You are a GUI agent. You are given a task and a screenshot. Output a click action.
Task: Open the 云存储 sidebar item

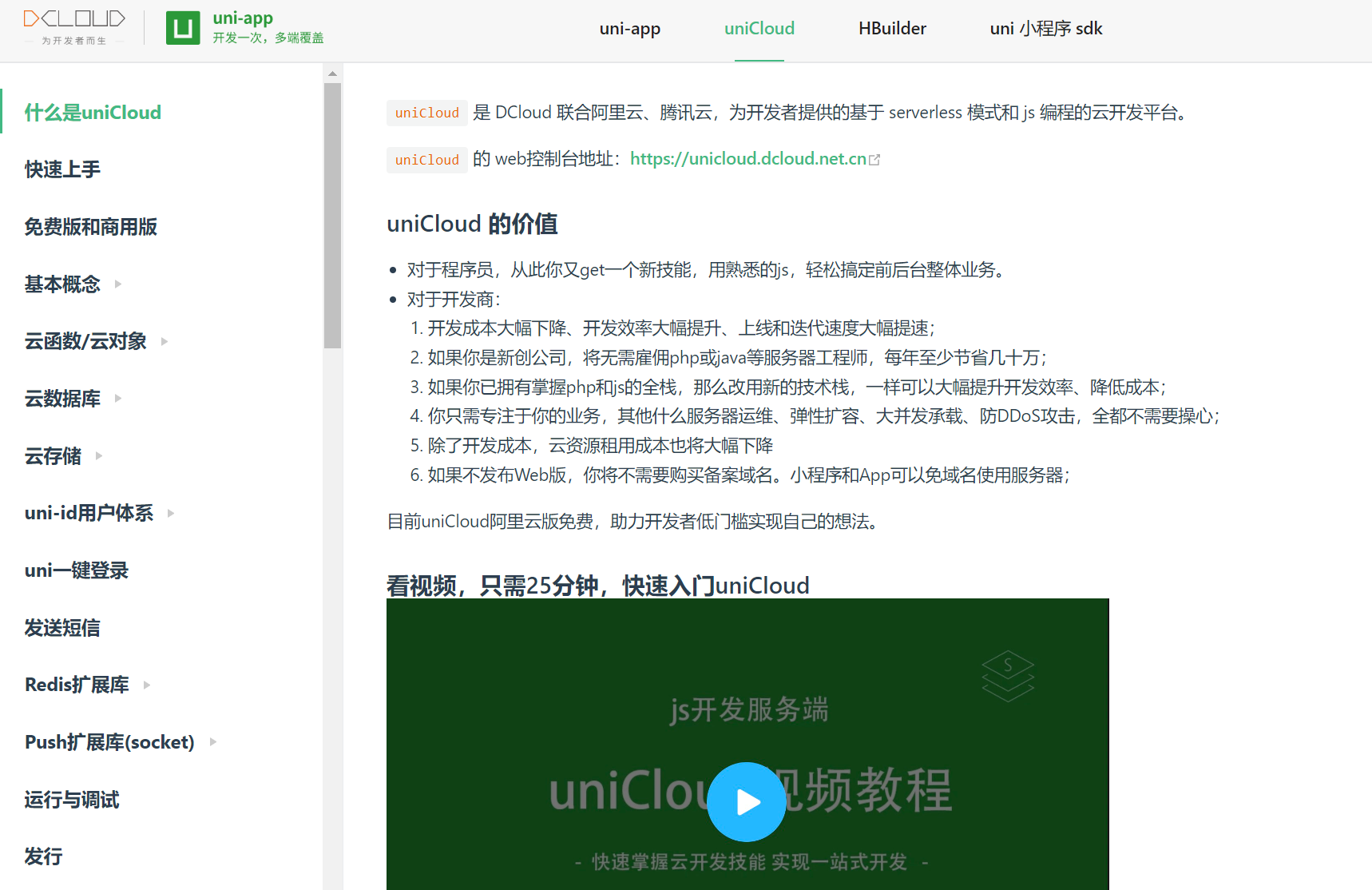pos(53,456)
